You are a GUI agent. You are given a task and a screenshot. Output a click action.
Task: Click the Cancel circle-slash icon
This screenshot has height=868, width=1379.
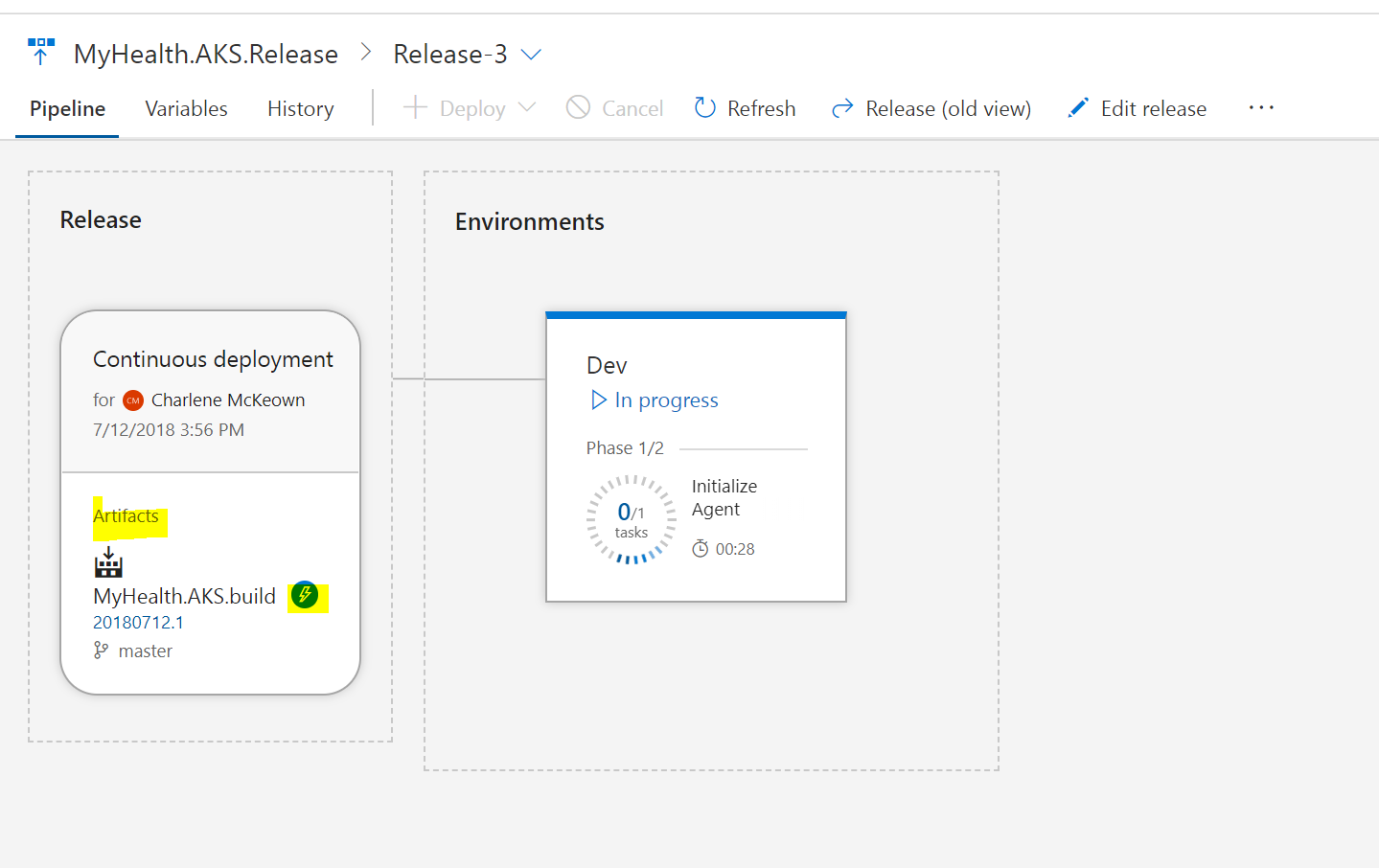click(x=578, y=107)
